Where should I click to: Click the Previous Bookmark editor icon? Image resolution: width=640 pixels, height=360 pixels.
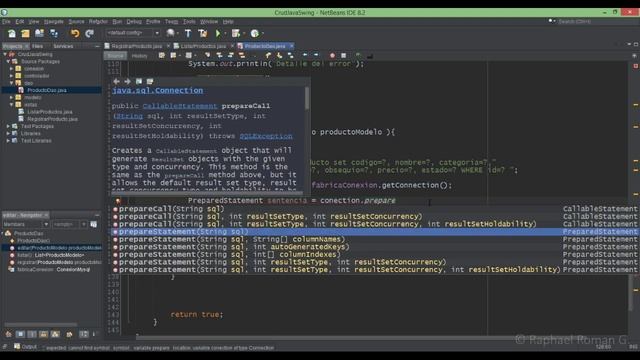268,55
